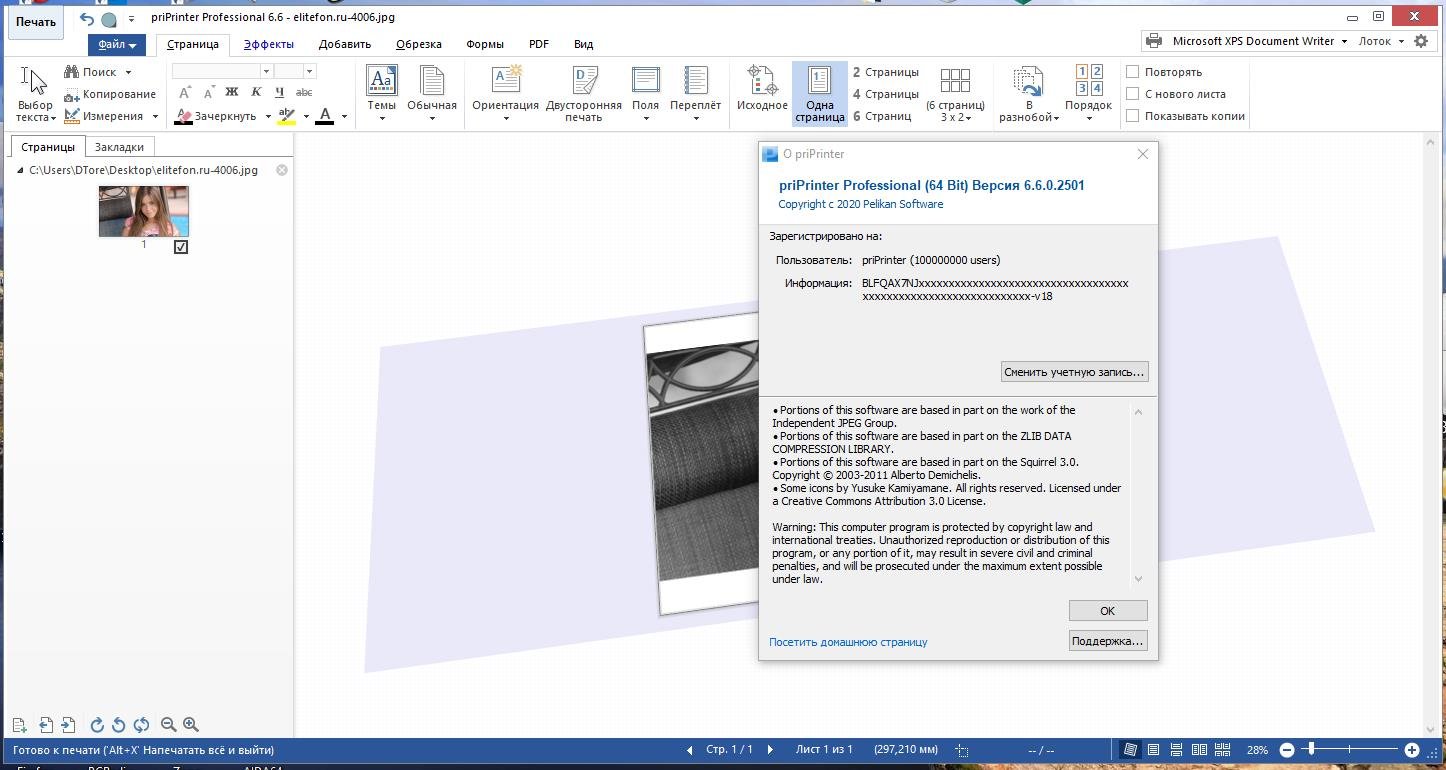Click the Печать print button

[35, 22]
